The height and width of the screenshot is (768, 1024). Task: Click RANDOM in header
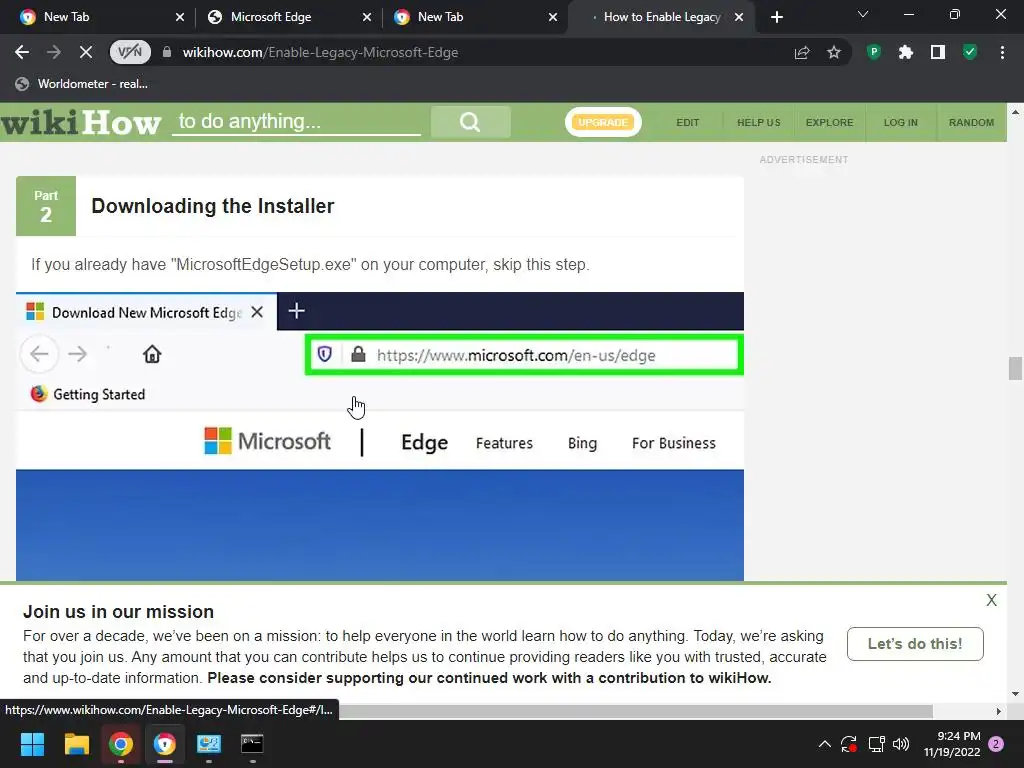coord(971,122)
